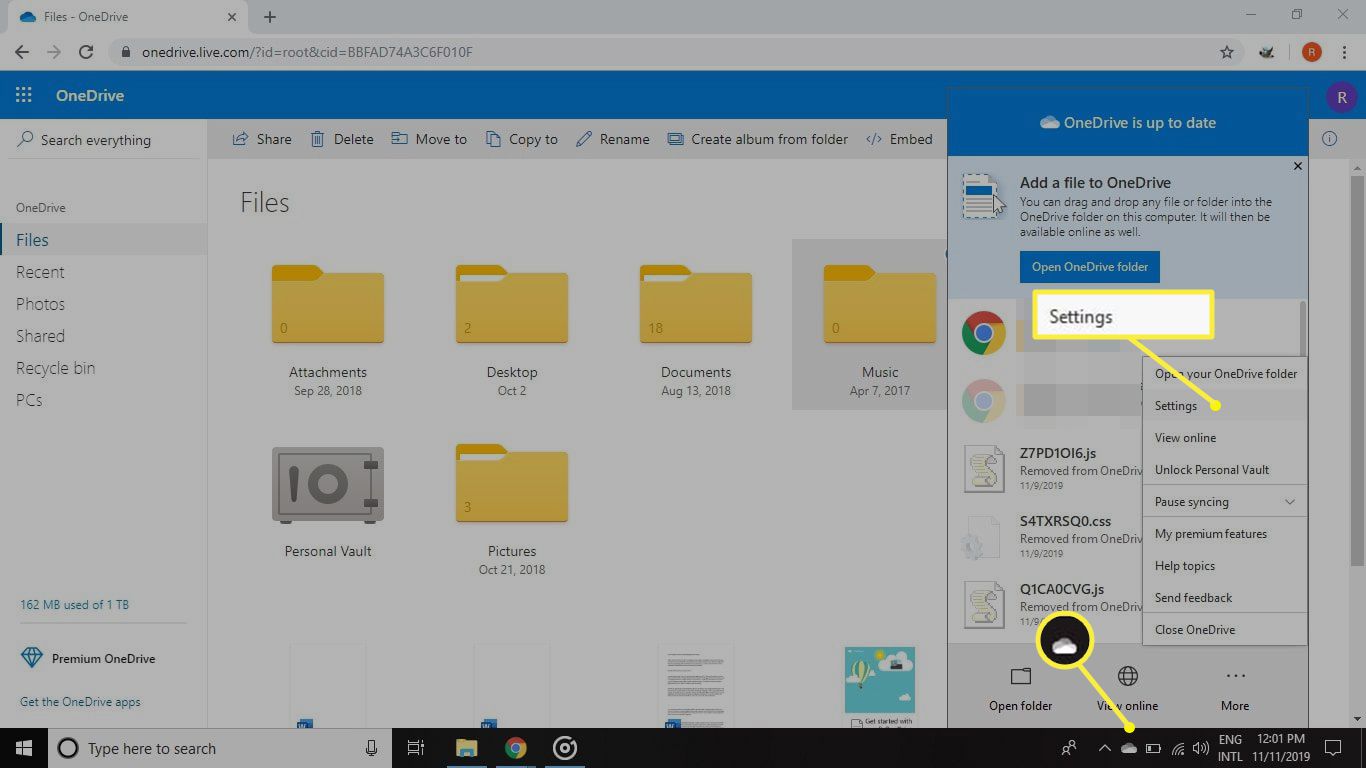This screenshot has height=768, width=1366.
Task: Choose Move to in the toolbar
Action: tap(429, 139)
